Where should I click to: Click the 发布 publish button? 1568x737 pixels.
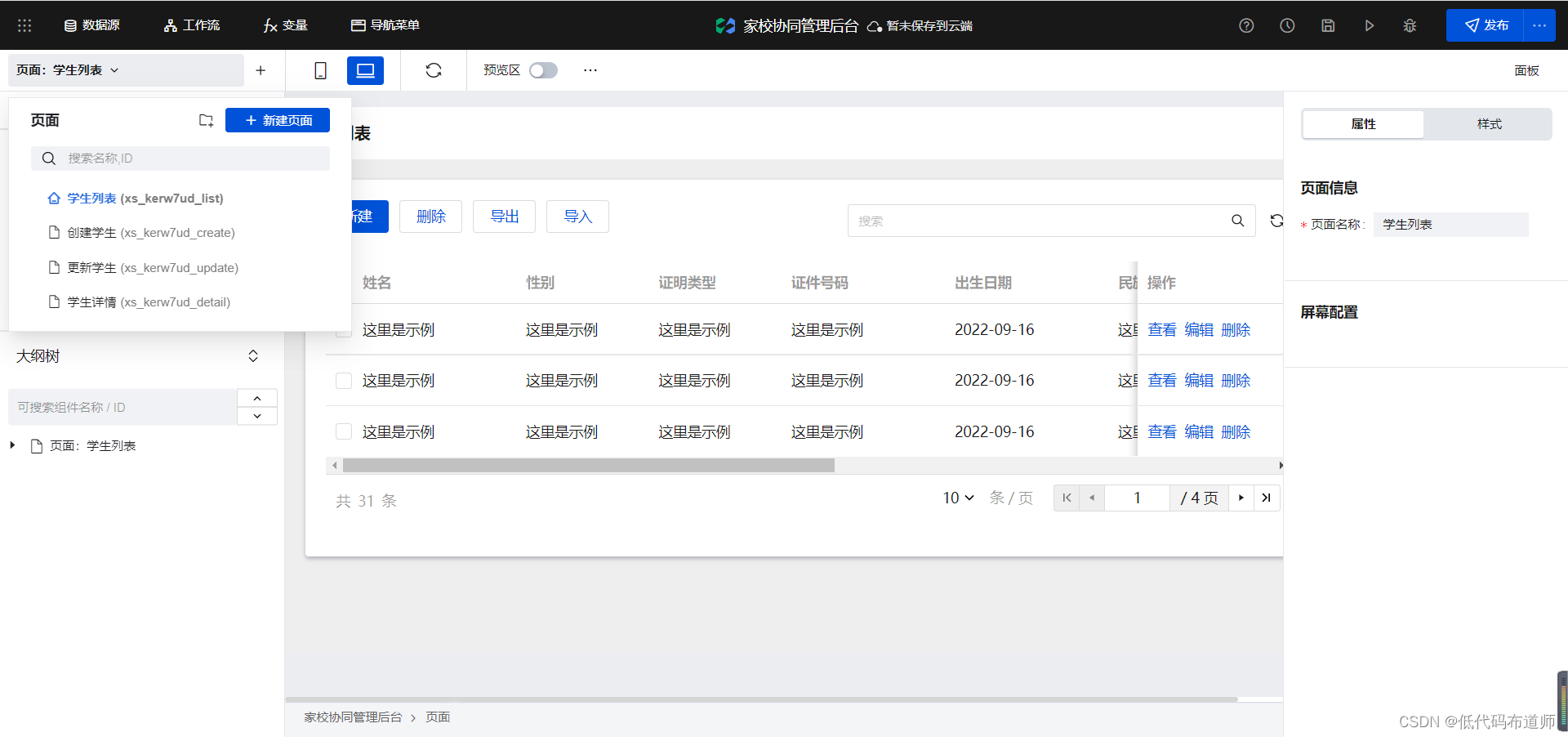click(x=1485, y=25)
